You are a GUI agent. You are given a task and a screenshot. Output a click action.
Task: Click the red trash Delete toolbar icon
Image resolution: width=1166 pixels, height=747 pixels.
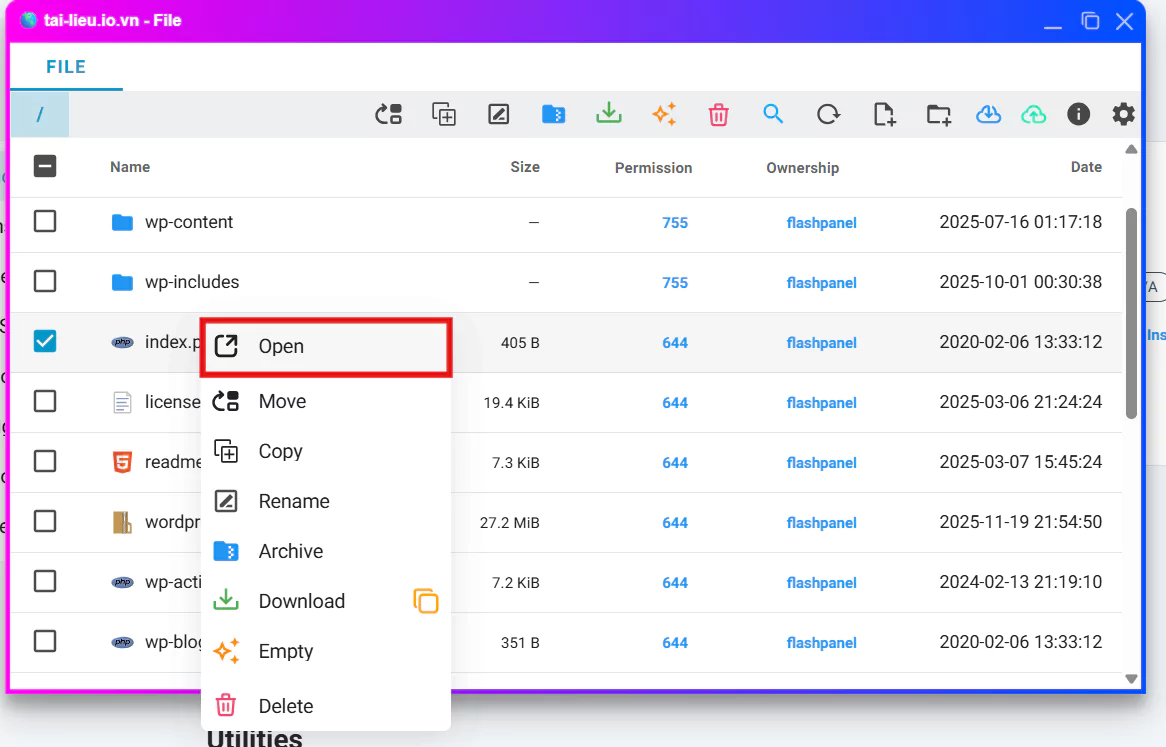click(718, 114)
